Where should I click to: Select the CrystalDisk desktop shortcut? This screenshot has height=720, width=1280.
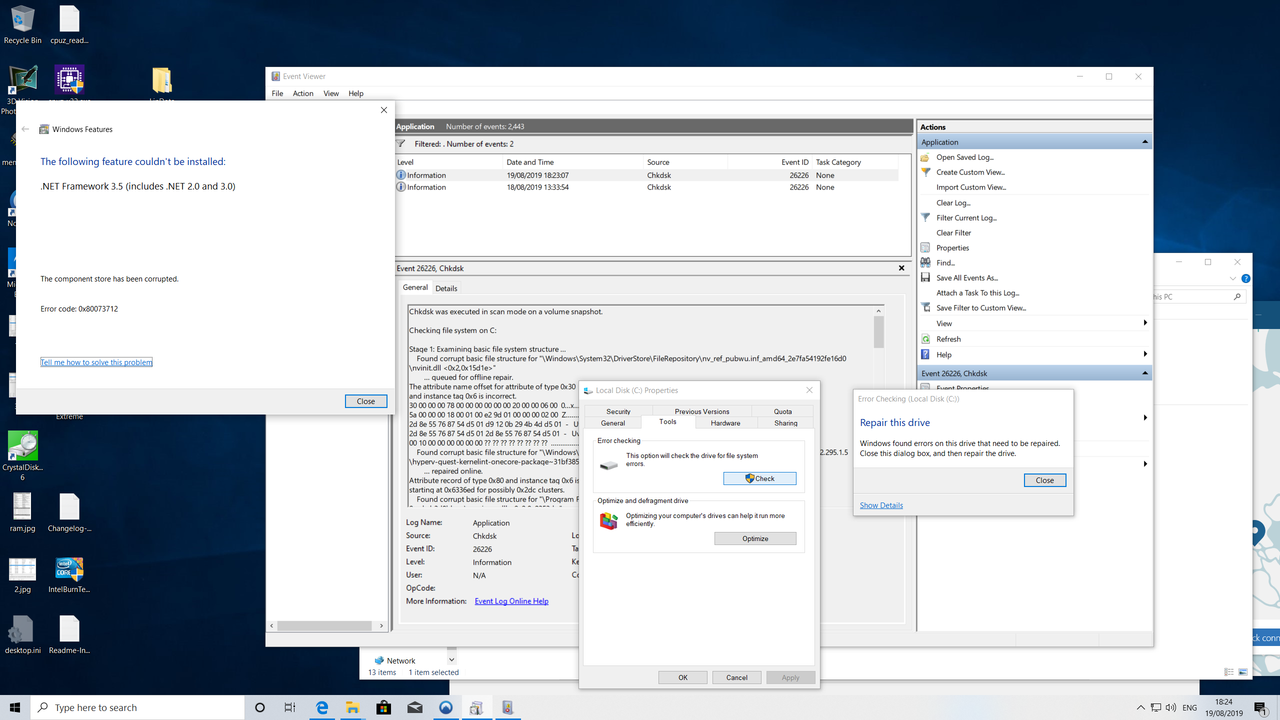click(22, 456)
